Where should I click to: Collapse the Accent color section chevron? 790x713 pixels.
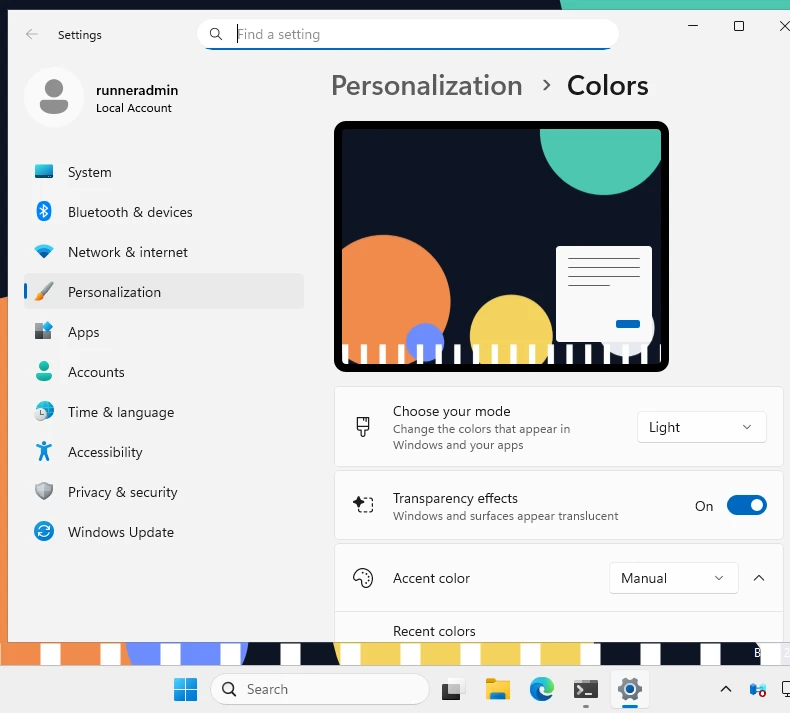pos(759,578)
